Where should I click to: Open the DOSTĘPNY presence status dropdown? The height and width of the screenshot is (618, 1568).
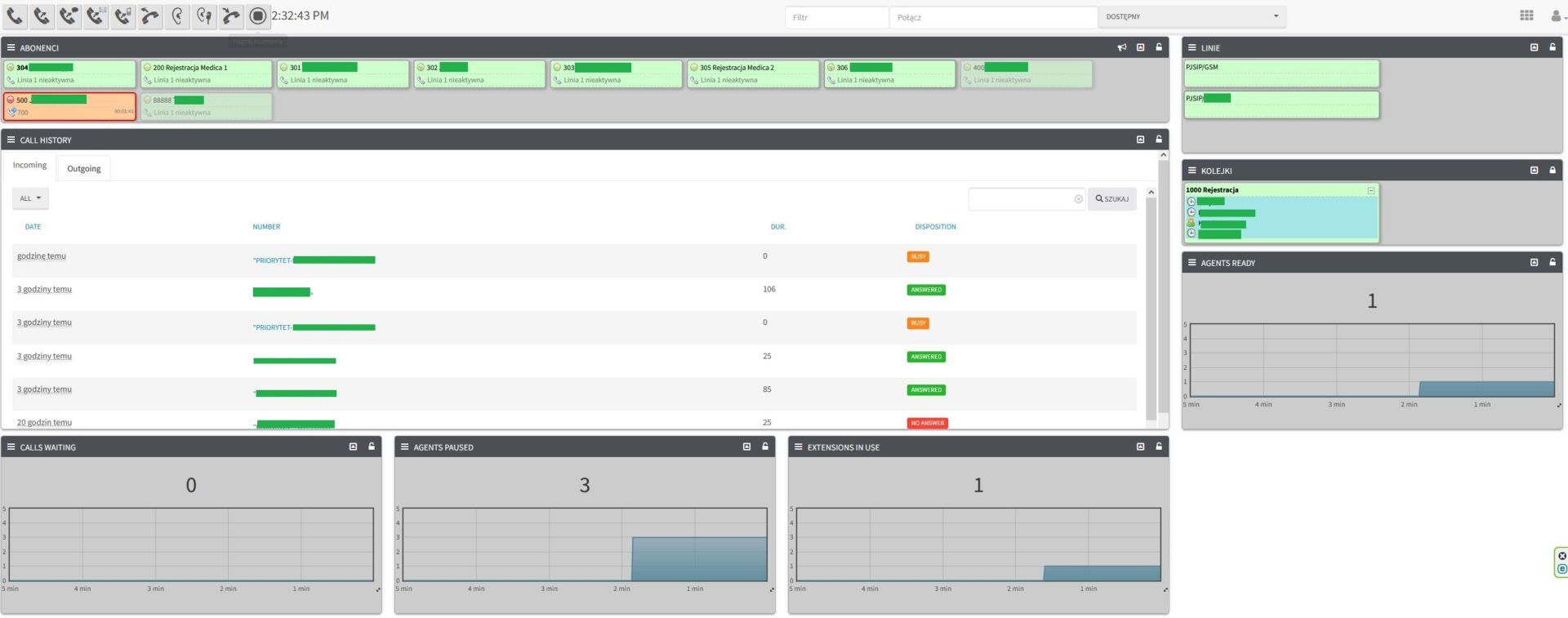pos(1192,16)
